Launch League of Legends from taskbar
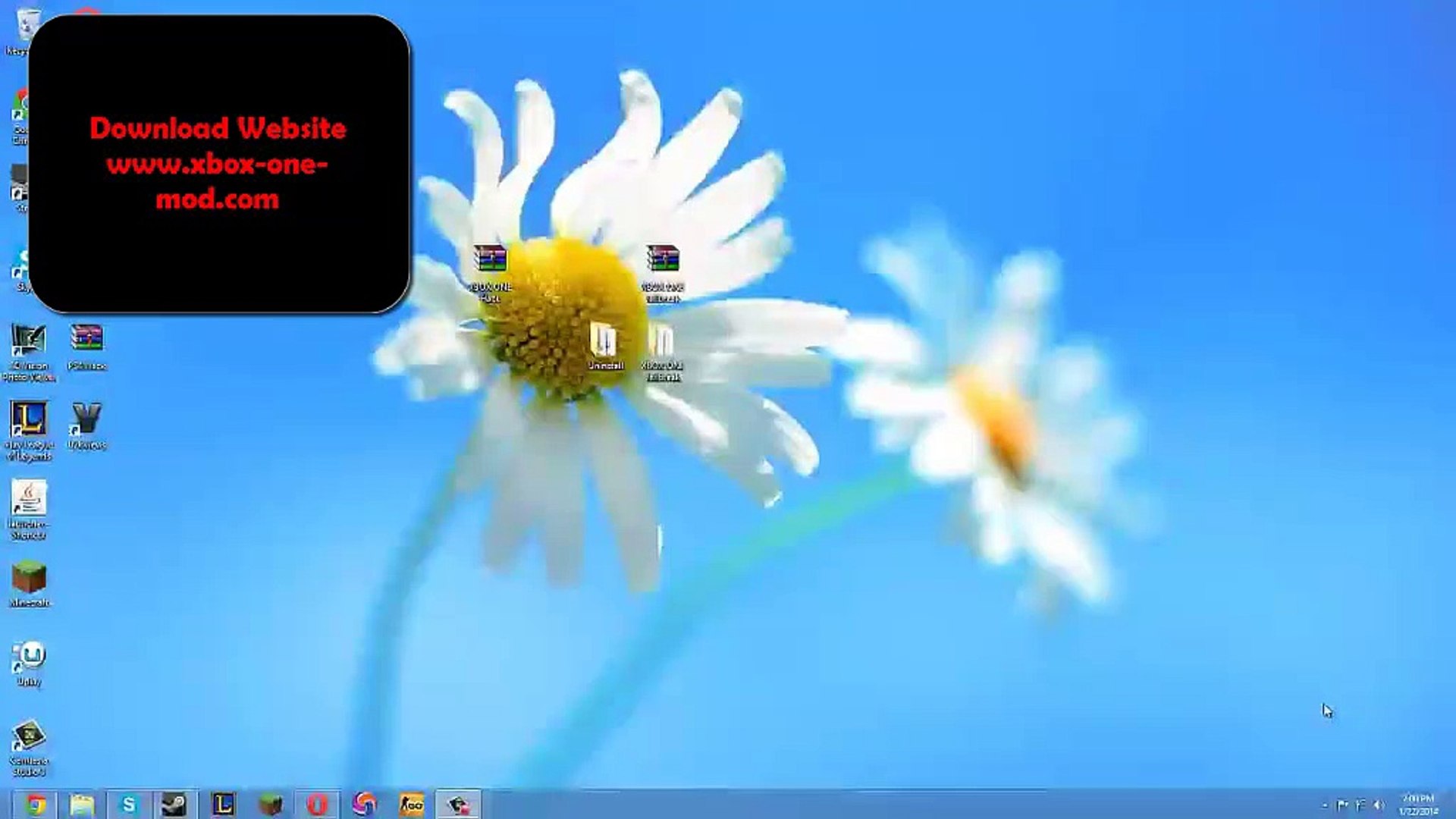Screen dimensions: 1456x819 [223, 804]
